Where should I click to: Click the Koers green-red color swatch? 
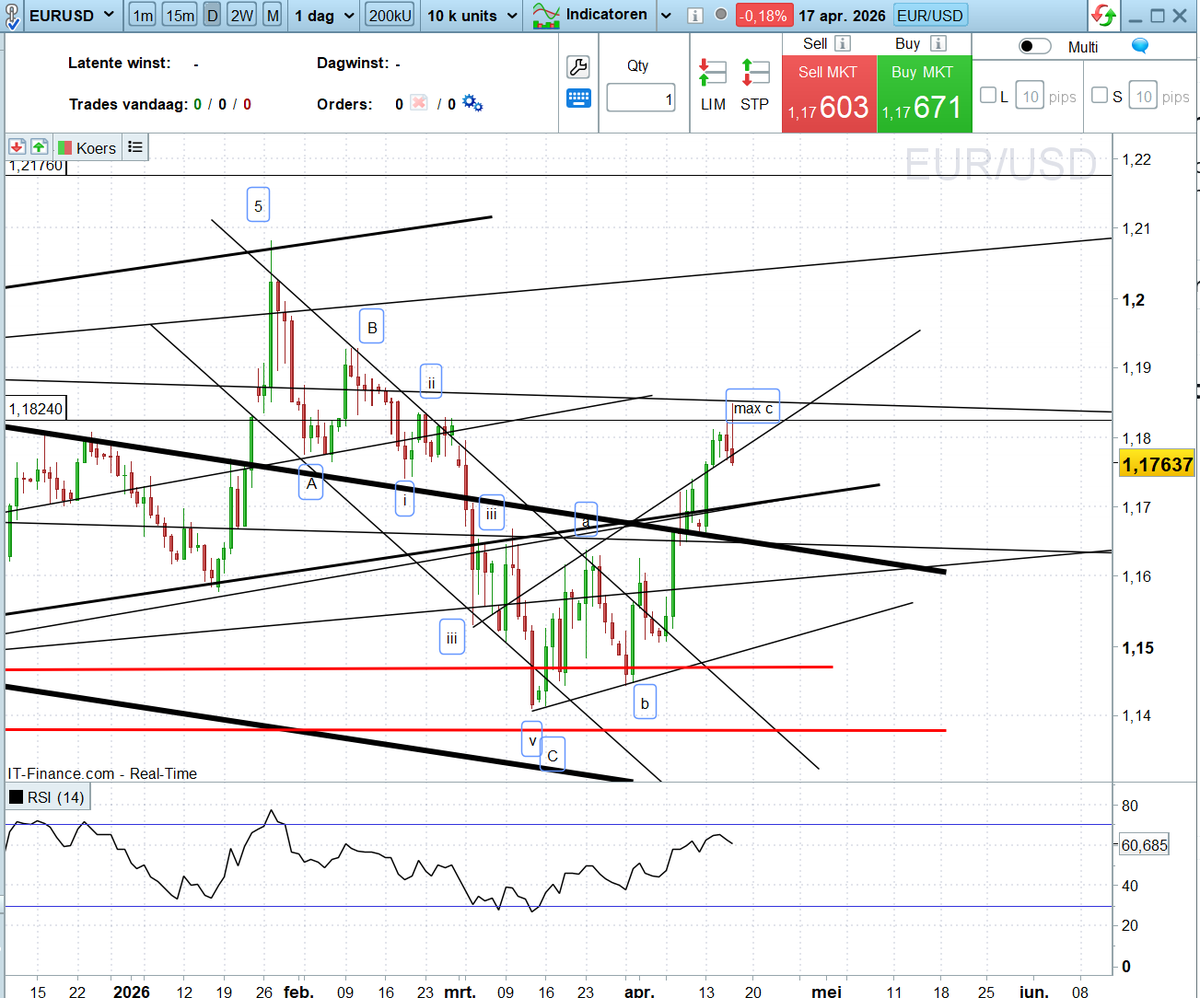(66, 146)
